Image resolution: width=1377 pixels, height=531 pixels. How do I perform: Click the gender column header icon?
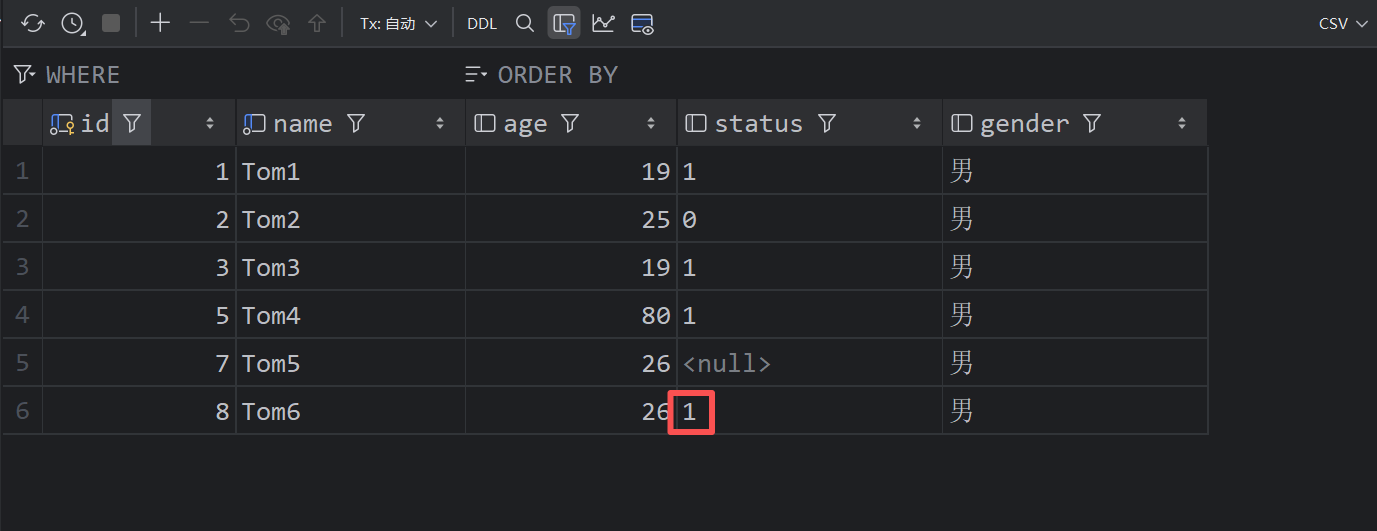(962, 123)
